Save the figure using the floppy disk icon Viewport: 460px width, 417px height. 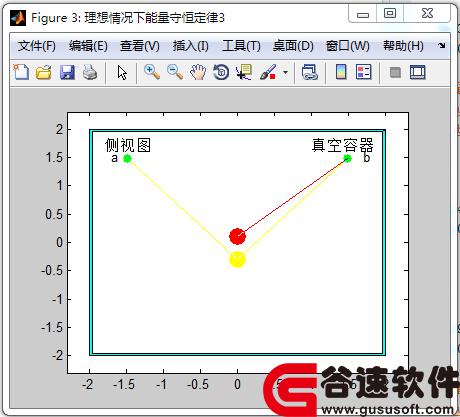click(67, 72)
